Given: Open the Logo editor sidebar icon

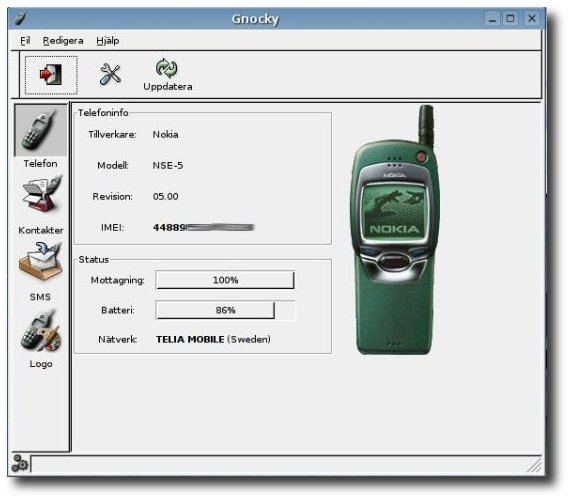Looking at the screenshot, I should [41, 329].
